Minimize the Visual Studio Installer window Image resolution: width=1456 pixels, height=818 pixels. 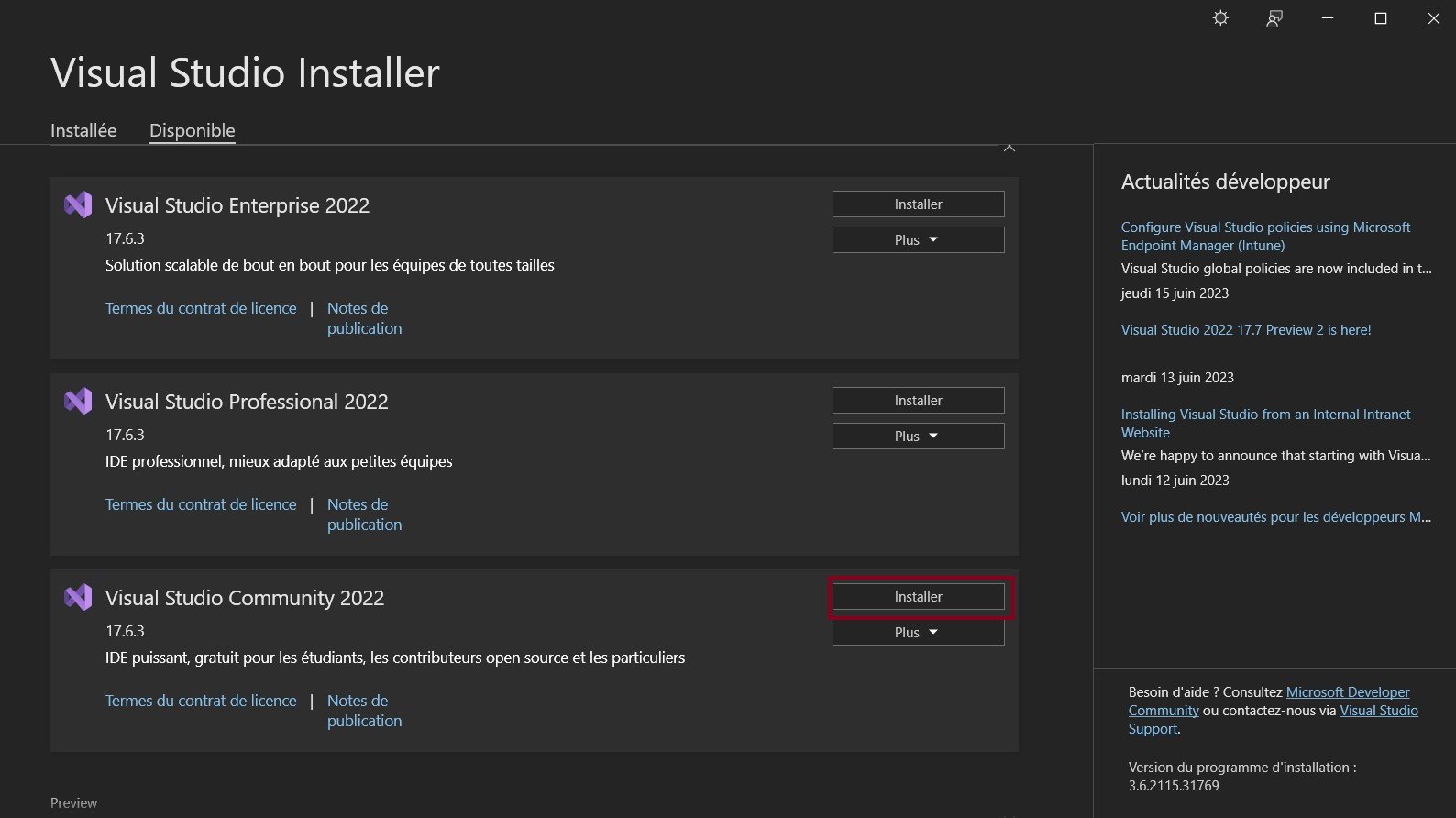pyautogui.click(x=1327, y=18)
